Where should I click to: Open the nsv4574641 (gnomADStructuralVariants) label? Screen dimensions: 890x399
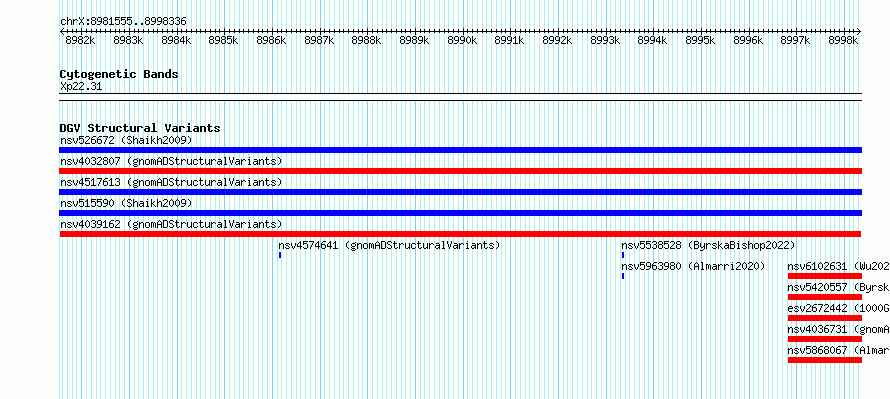point(389,245)
